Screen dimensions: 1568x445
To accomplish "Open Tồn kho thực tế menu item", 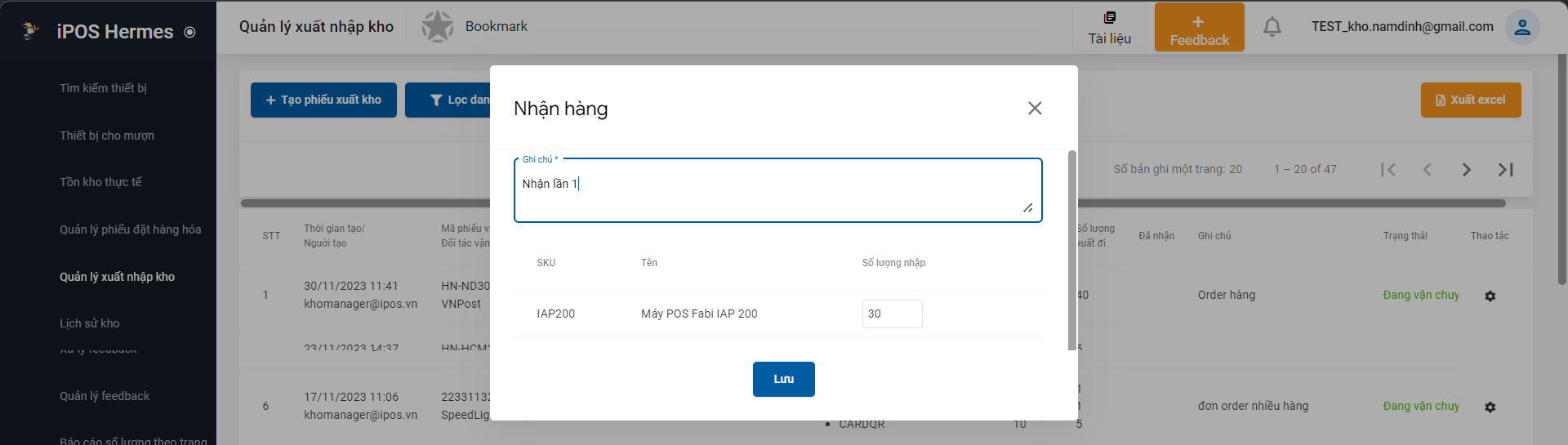I will click(100, 182).
